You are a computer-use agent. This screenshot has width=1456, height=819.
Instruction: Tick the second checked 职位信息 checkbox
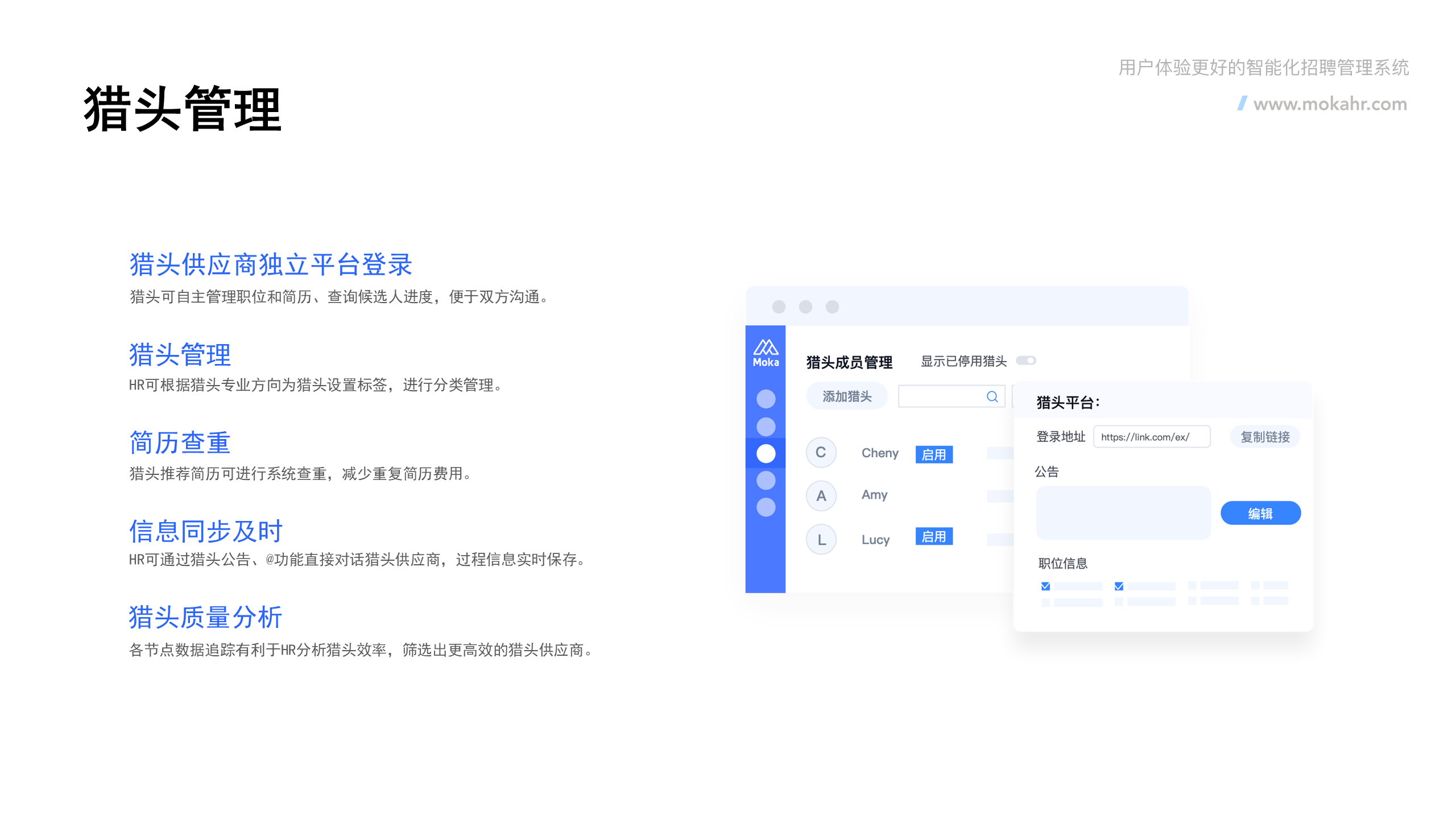click(x=1119, y=586)
